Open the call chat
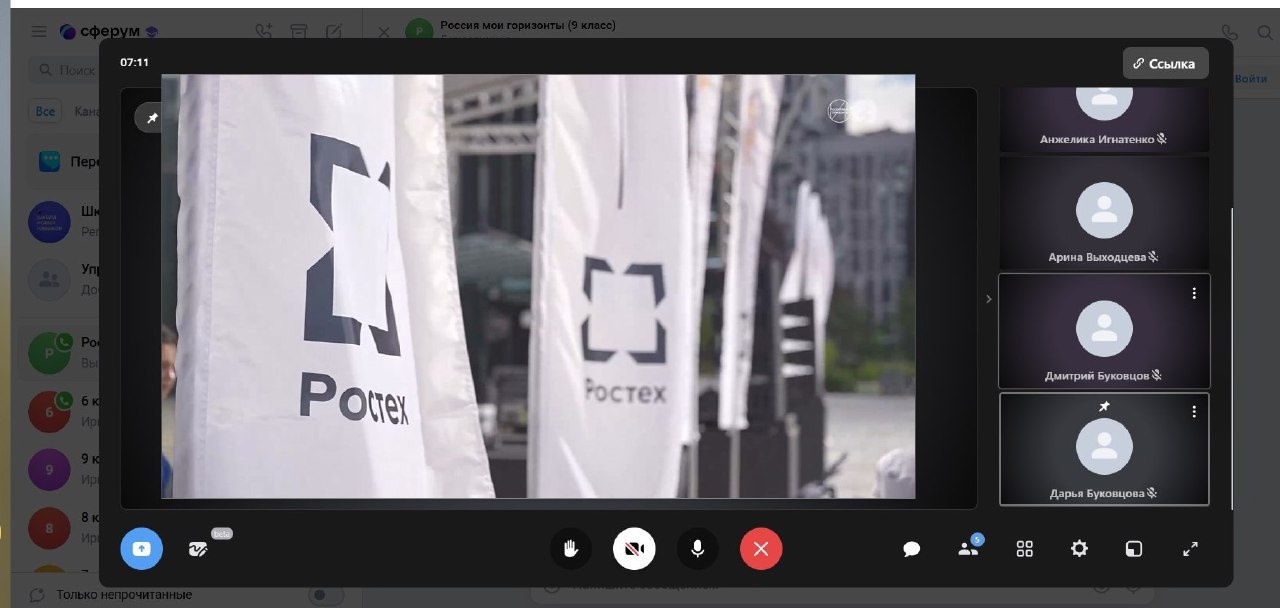The height and width of the screenshot is (608, 1280). pos(912,549)
